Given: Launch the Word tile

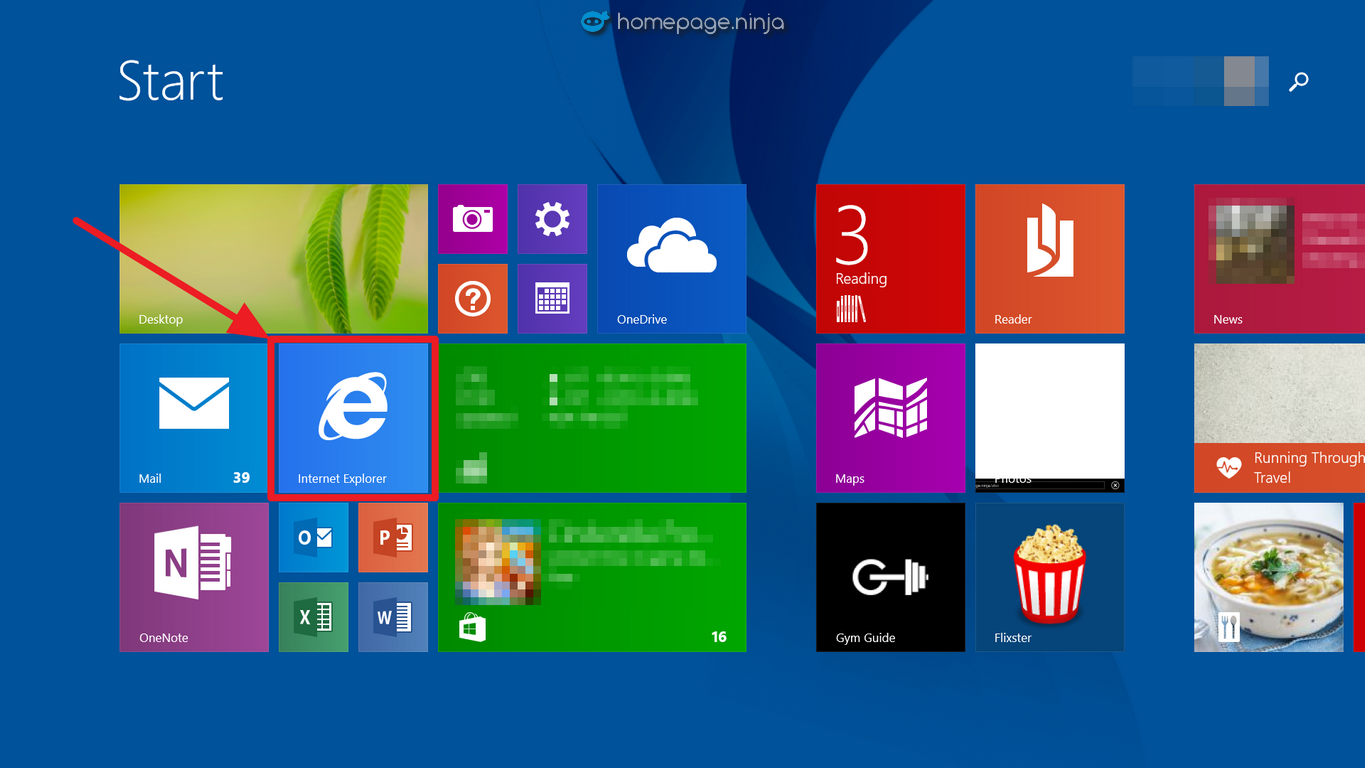Looking at the screenshot, I should [393, 617].
